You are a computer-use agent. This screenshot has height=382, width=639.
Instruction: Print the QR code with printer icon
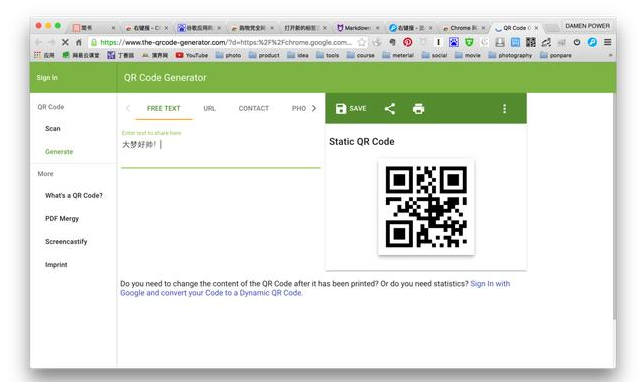419,108
